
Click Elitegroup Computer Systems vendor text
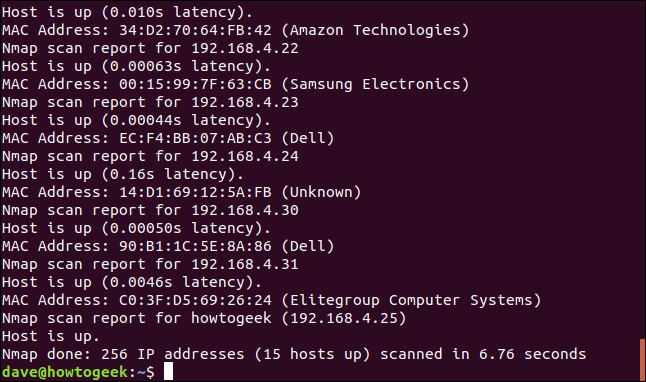411,300
